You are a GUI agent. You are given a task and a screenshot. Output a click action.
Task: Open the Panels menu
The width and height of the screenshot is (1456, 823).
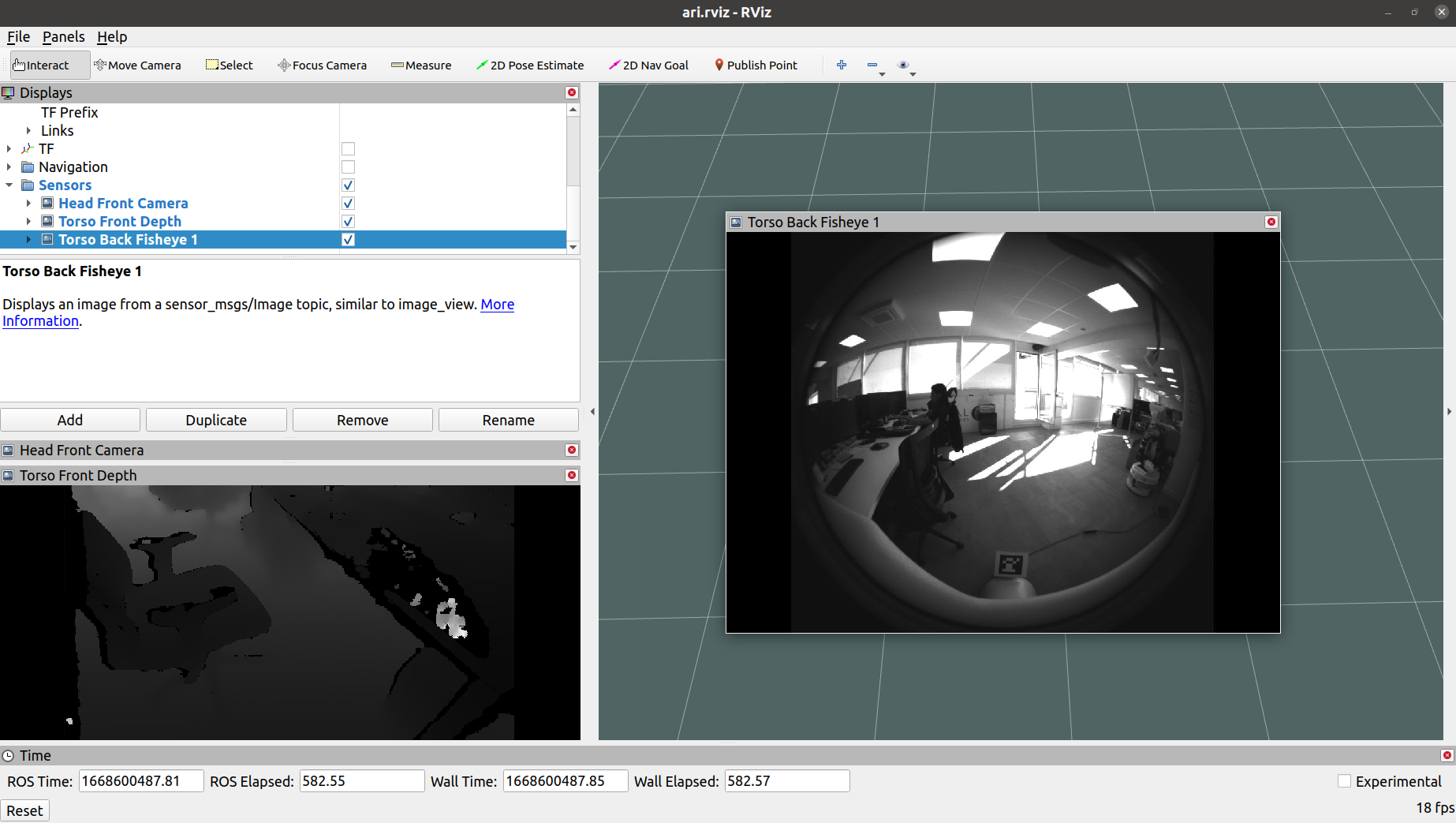(x=63, y=36)
